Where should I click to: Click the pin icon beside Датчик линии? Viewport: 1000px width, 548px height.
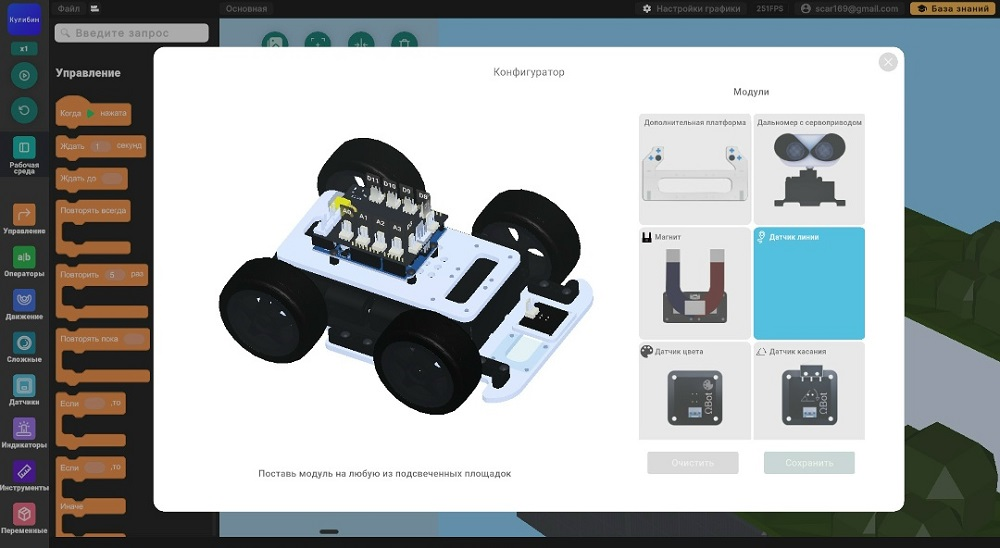click(761, 237)
